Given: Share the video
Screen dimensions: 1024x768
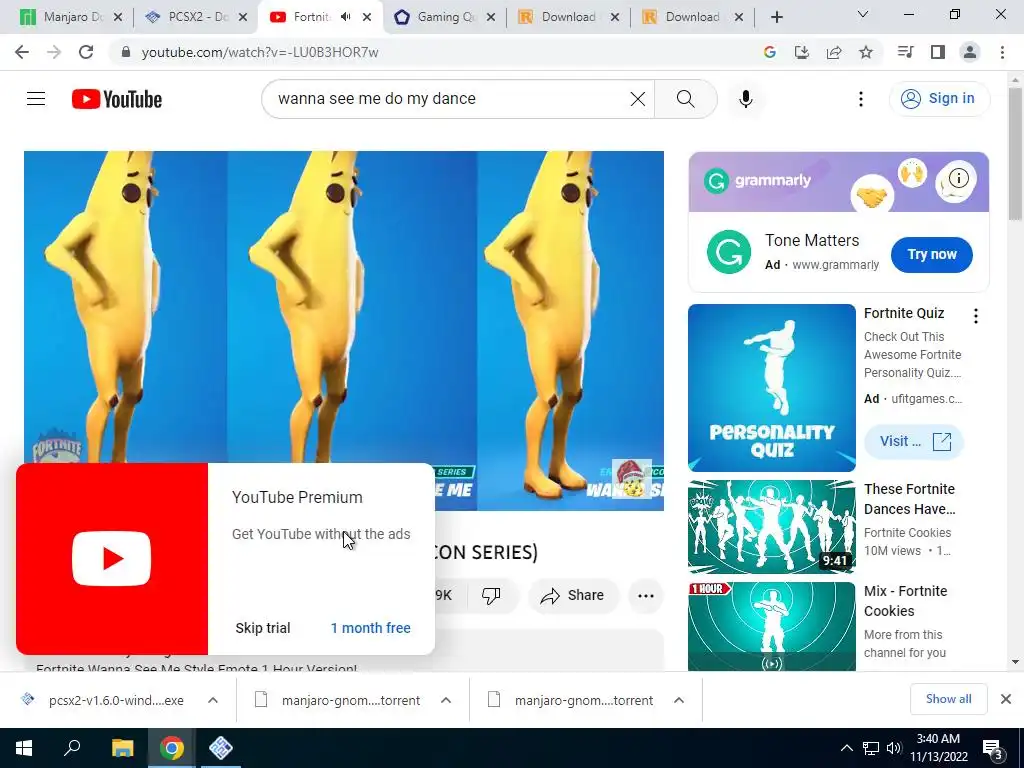Looking at the screenshot, I should pyautogui.click(x=572, y=596).
